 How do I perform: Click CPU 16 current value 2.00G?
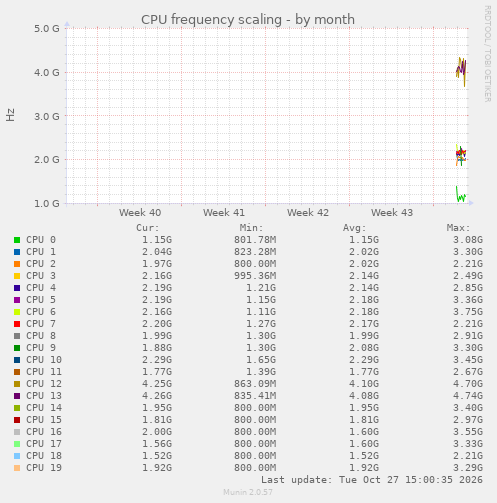tap(157, 432)
